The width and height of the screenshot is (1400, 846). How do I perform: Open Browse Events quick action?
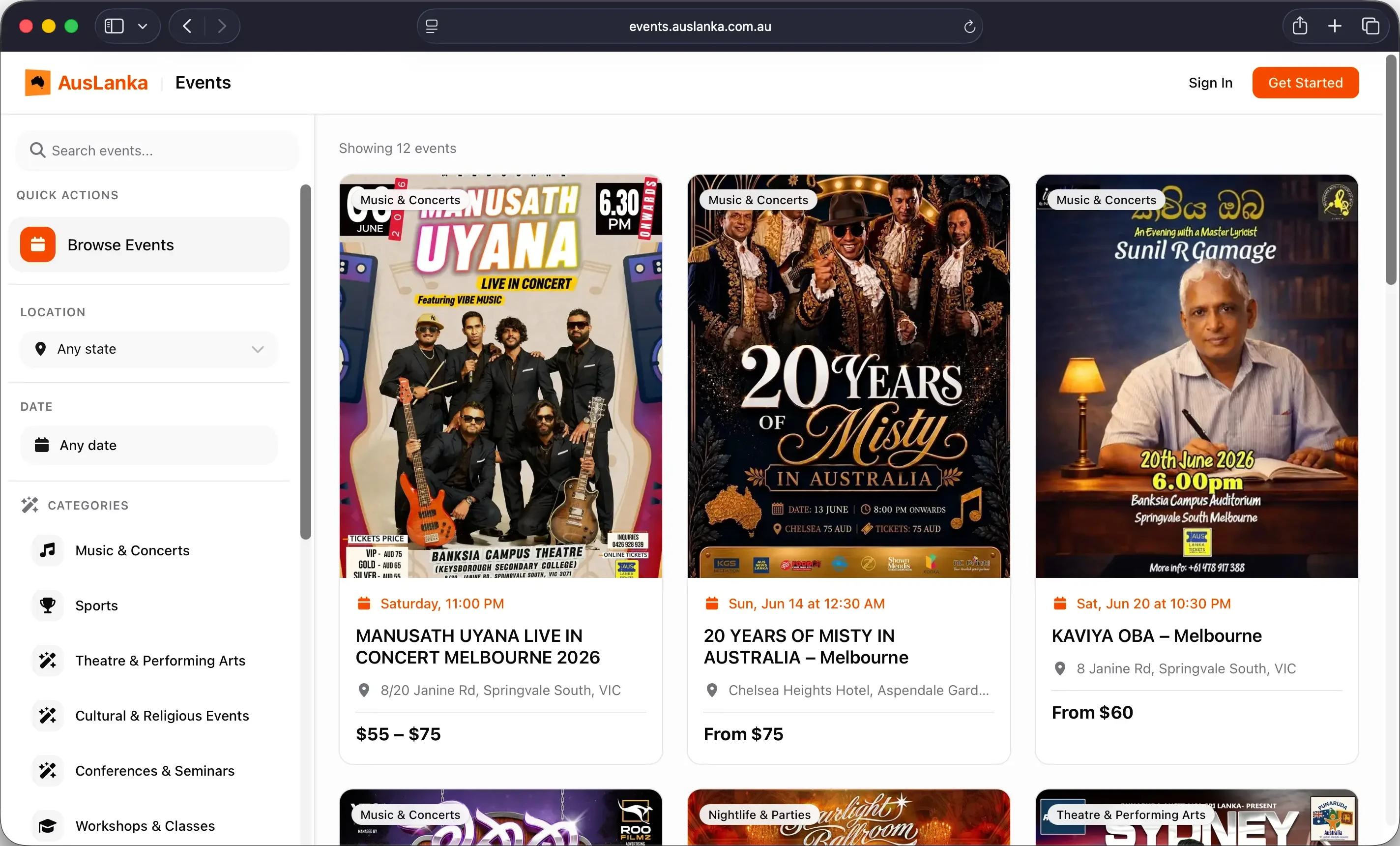point(149,244)
